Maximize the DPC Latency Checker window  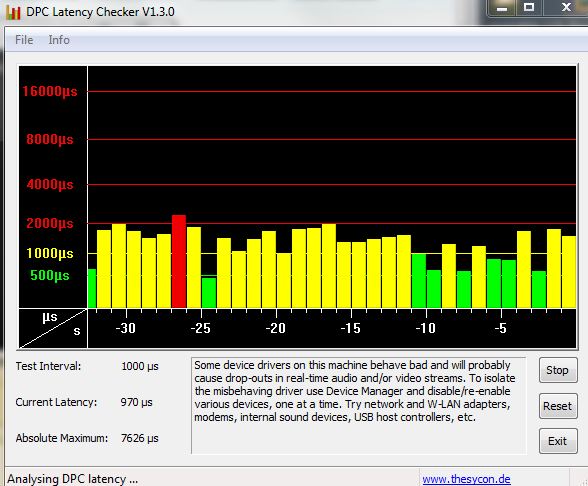pos(529,8)
